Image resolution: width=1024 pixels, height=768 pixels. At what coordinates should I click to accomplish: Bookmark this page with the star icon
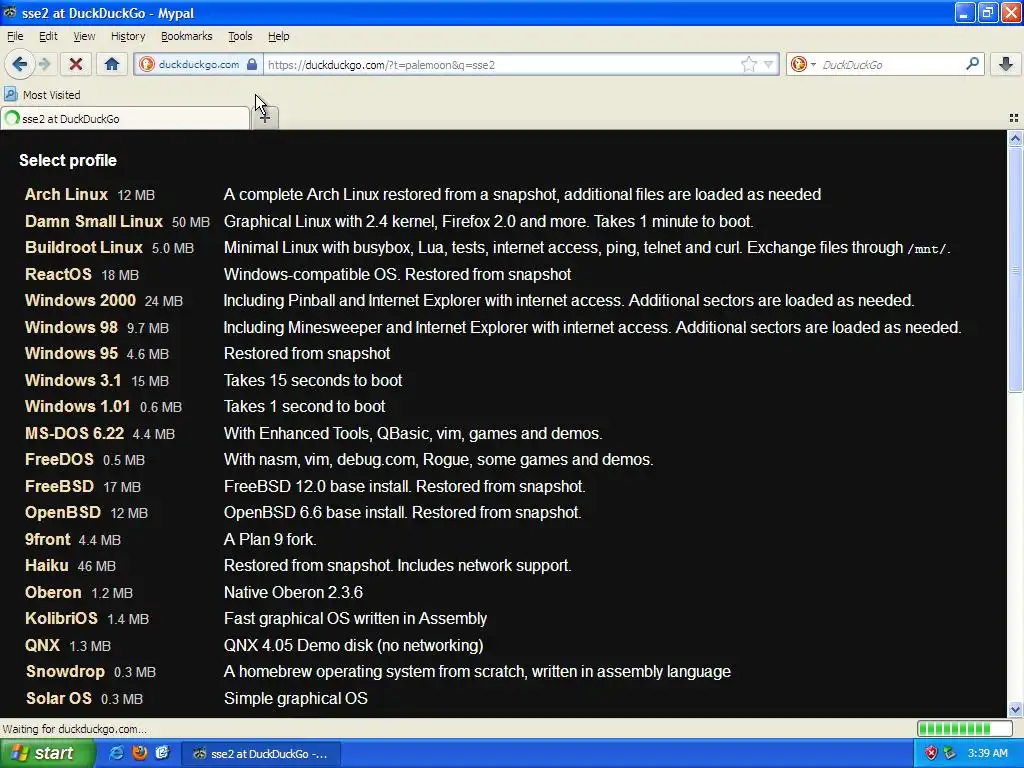click(x=748, y=64)
